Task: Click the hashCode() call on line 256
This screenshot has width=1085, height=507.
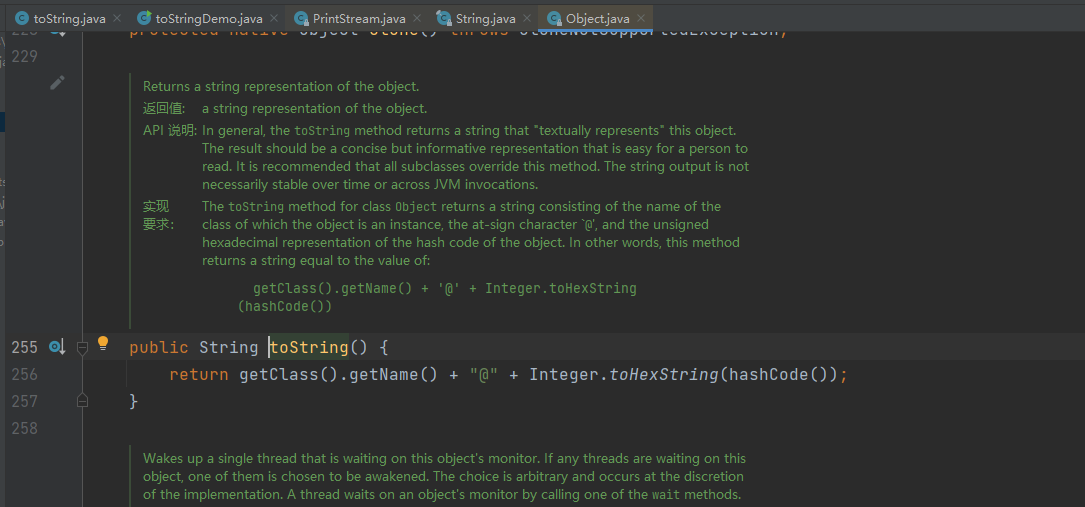Action: [x=780, y=375]
